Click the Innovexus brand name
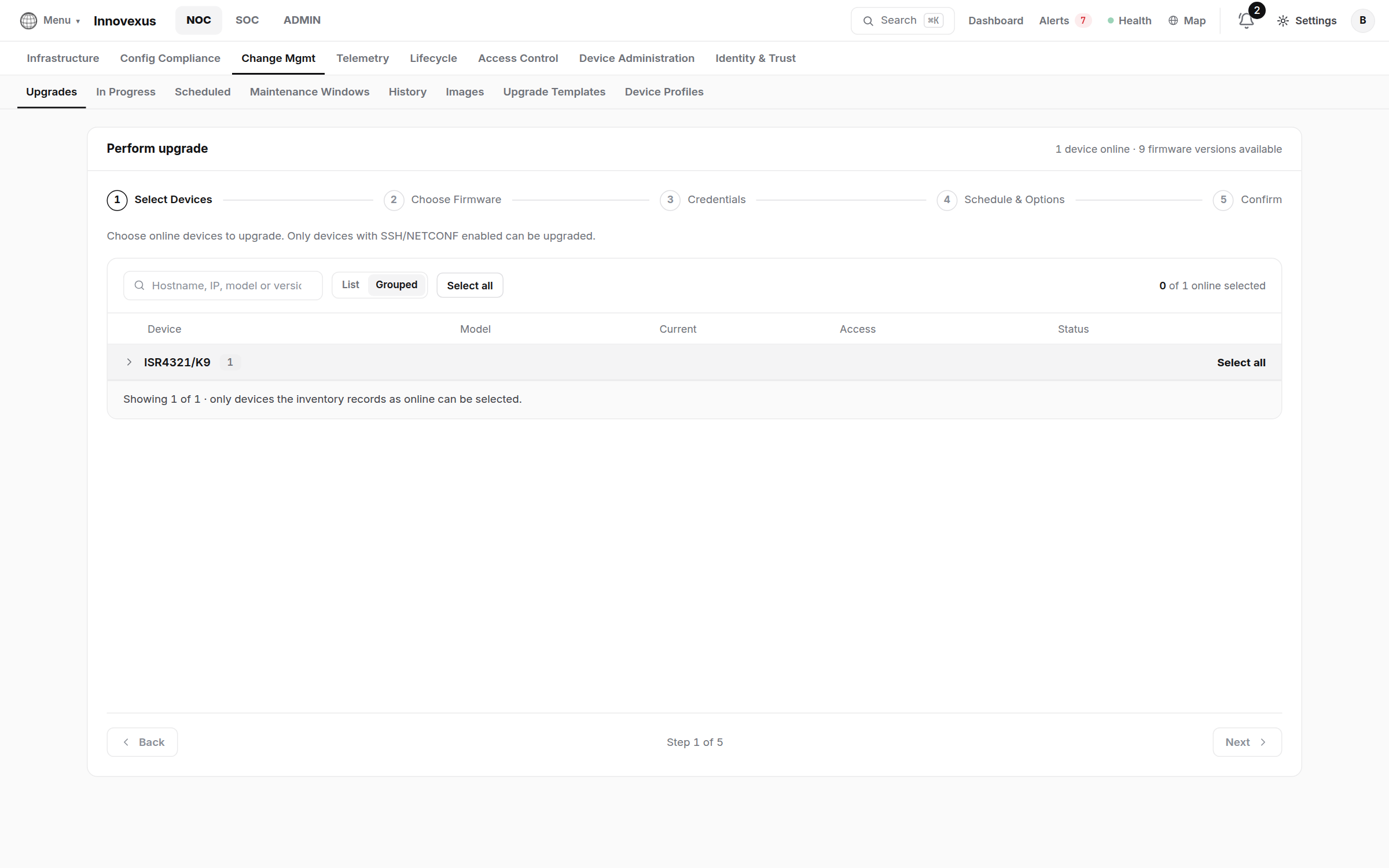The image size is (1389, 868). (124, 21)
